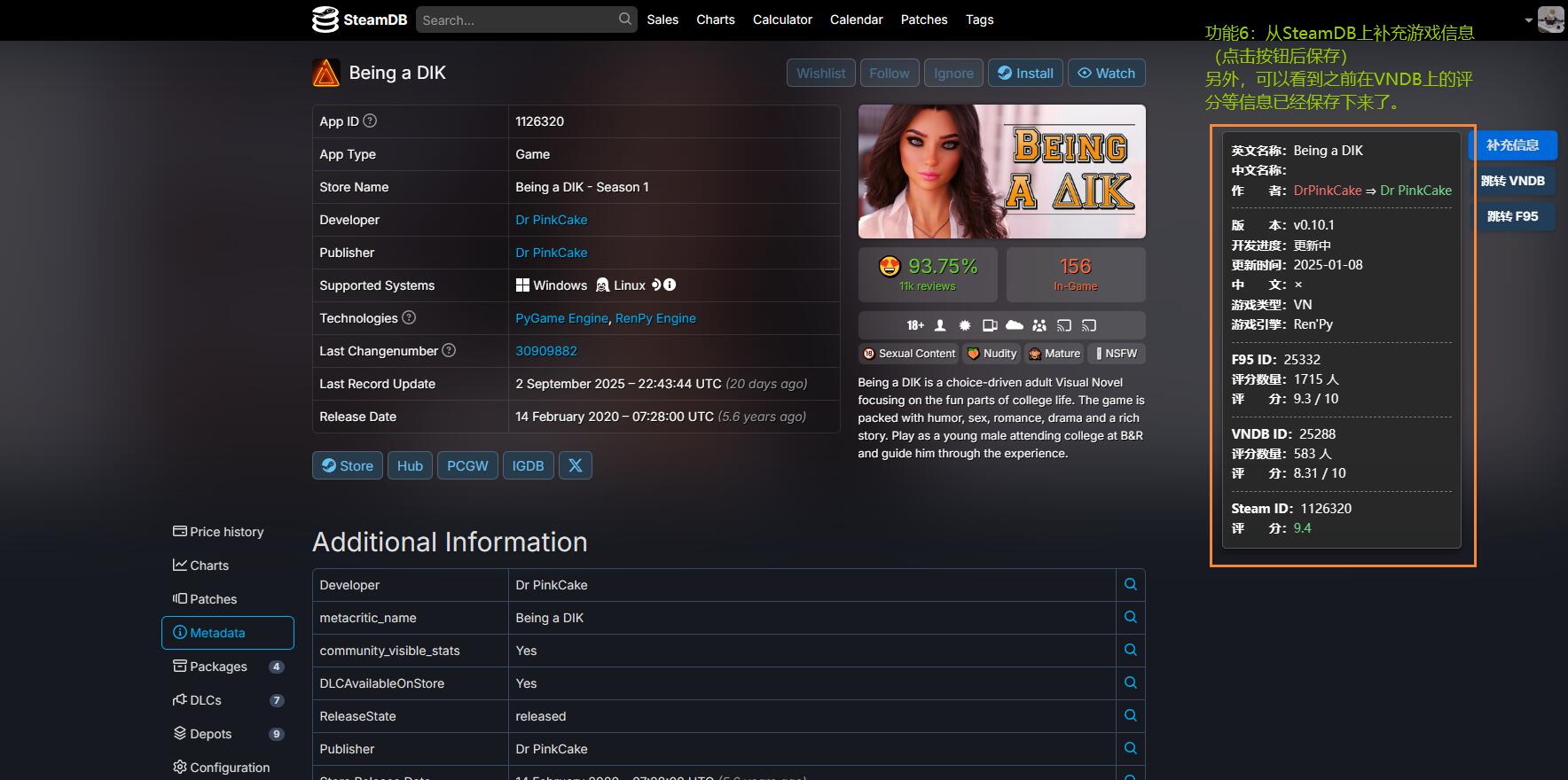Viewport: 1568px width, 780px height.
Task: Toggle the Wishlist button
Action: pyautogui.click(x=820, y=73)
